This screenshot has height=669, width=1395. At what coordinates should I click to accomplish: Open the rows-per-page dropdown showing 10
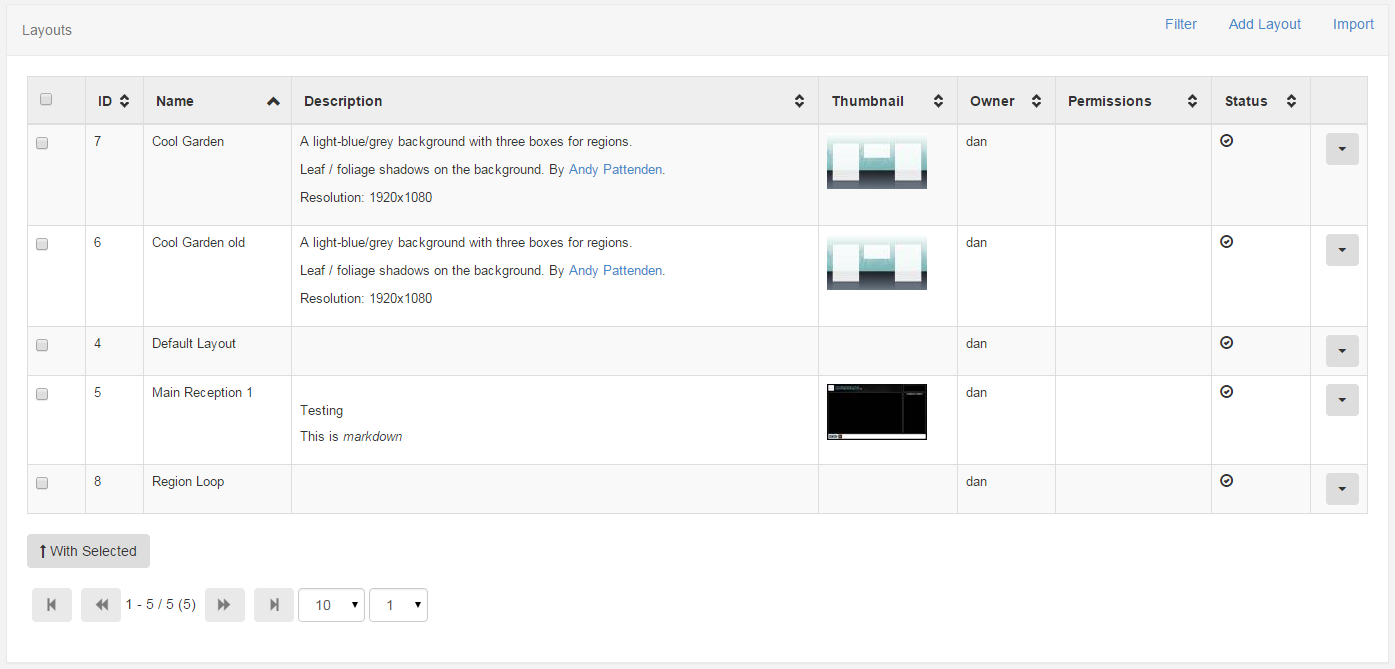pos(331,605)
